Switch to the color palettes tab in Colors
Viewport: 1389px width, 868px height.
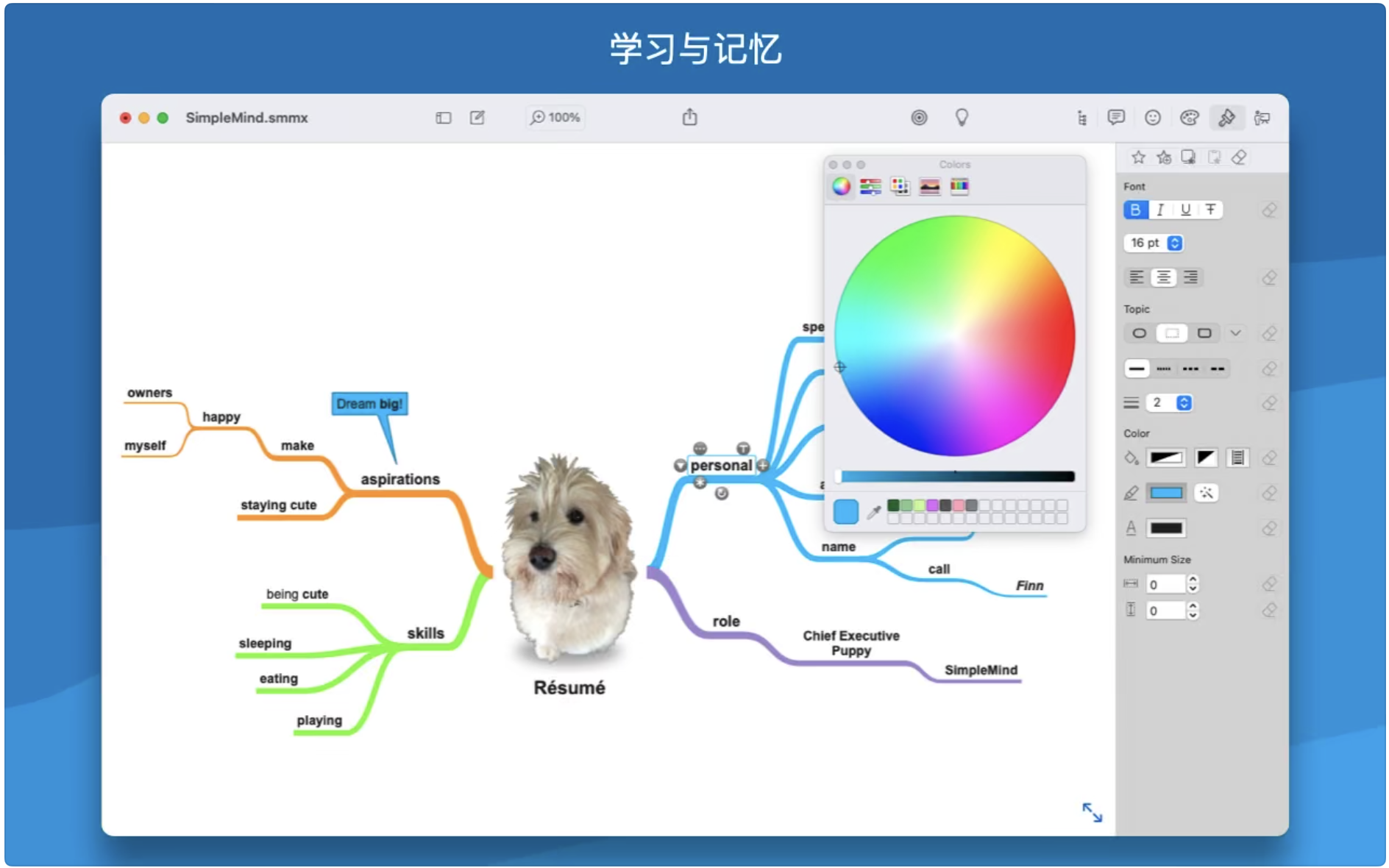pyautogui.click(x=899, y=186)
